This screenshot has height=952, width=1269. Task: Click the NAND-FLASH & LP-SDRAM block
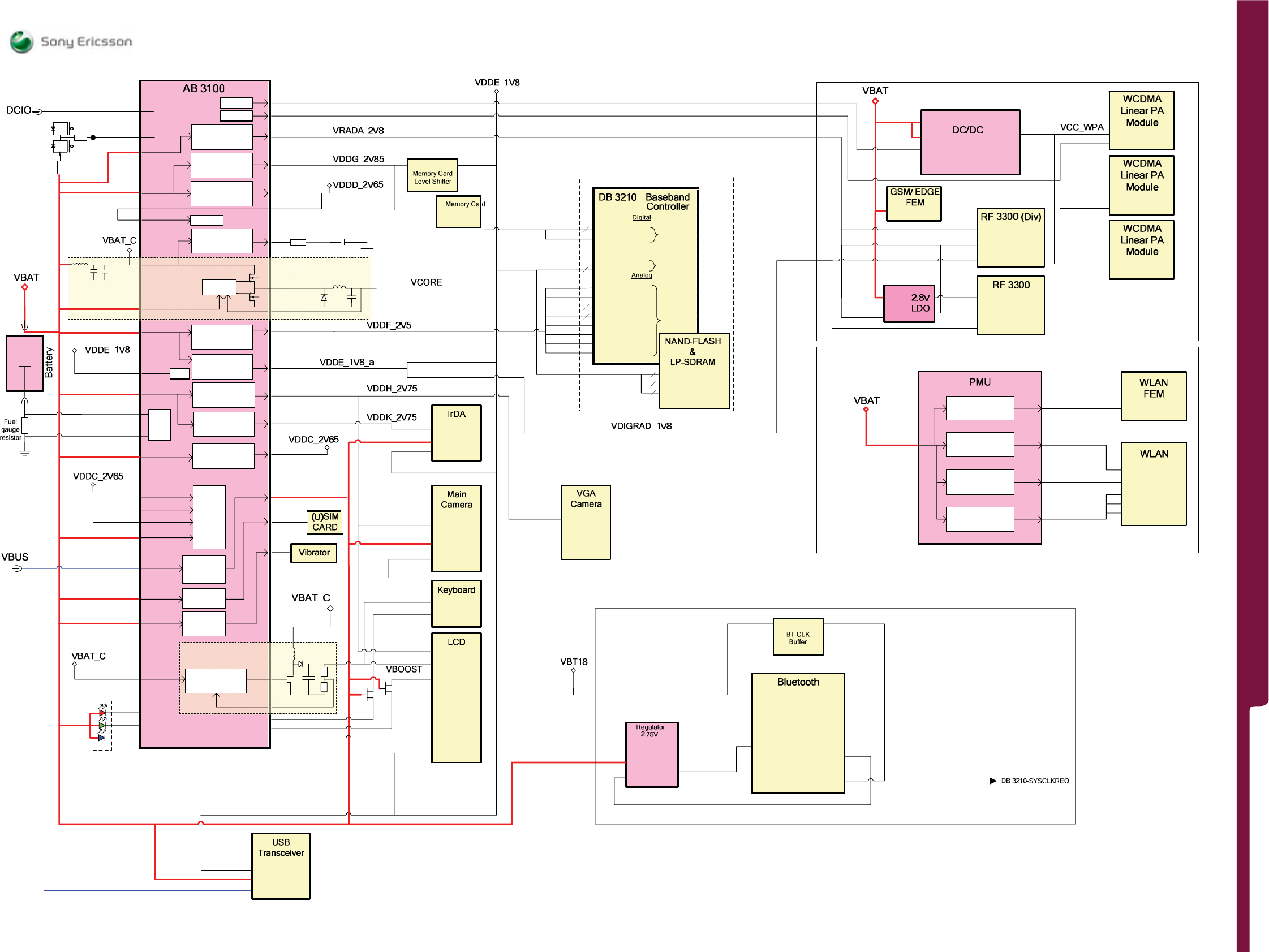tap(694, 371)
